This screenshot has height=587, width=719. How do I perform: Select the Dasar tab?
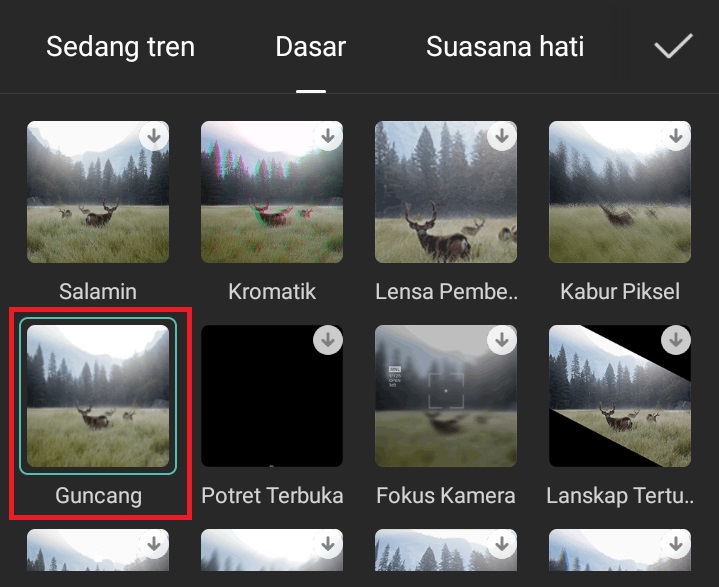coord(310,46)
